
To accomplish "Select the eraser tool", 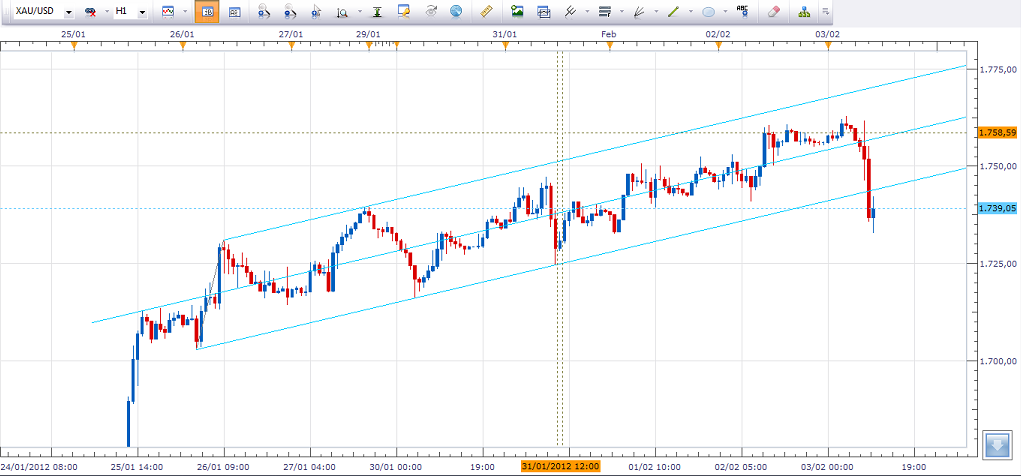I will click(x=773, y=12).
